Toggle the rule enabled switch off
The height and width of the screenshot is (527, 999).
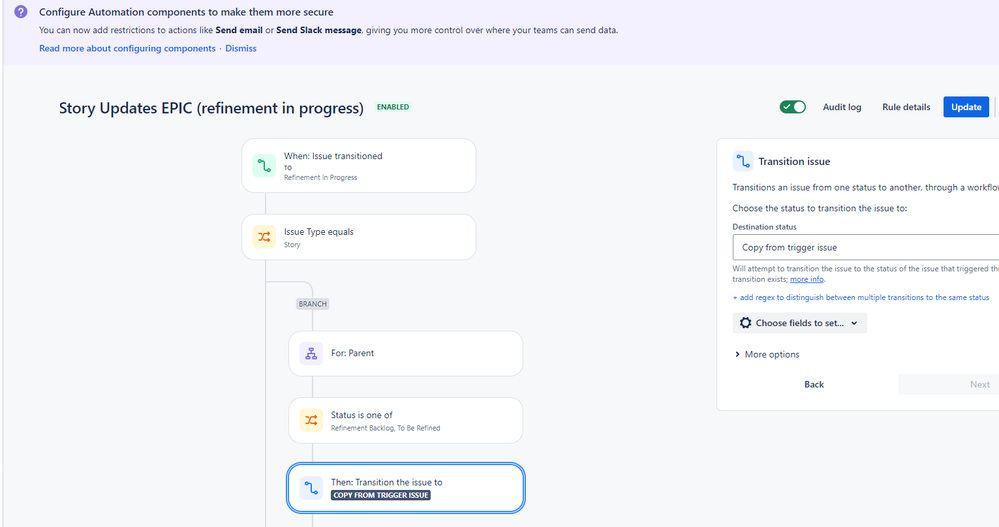point(793,107)
